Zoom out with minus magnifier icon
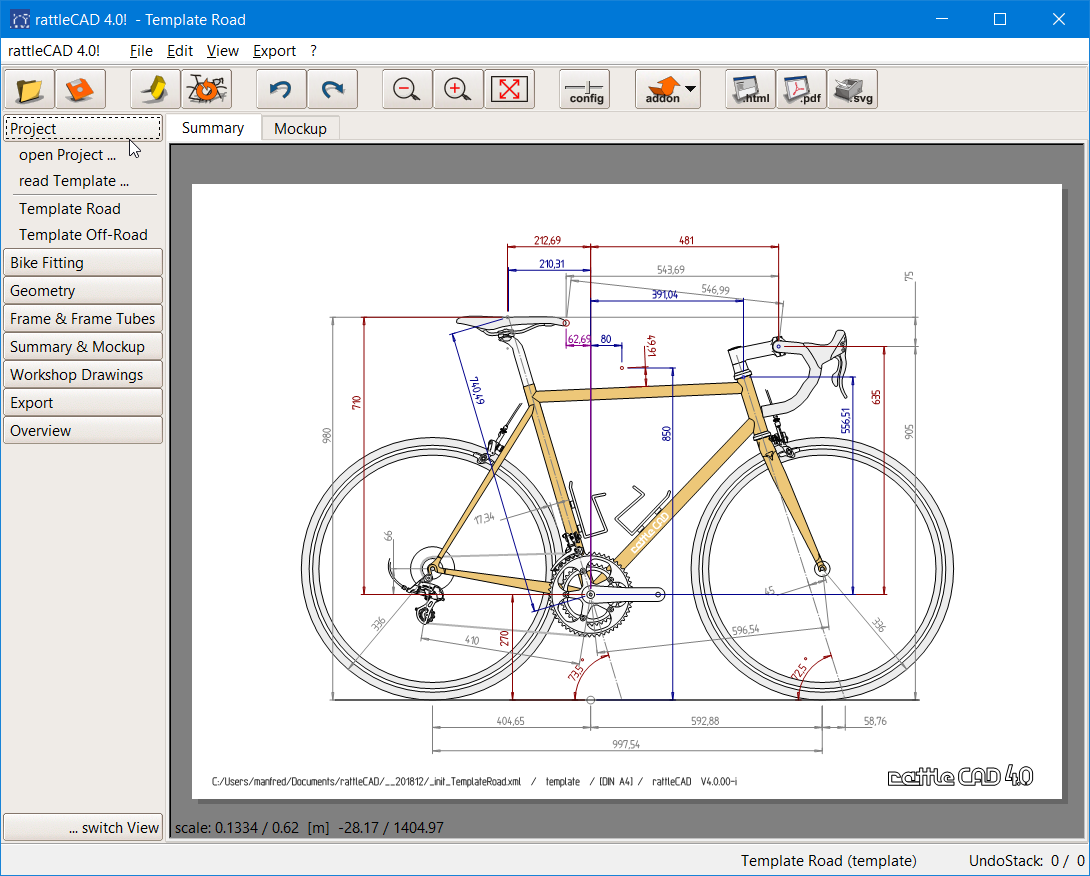This screenshot has height=876, width=1090. (x=407, y=89)
